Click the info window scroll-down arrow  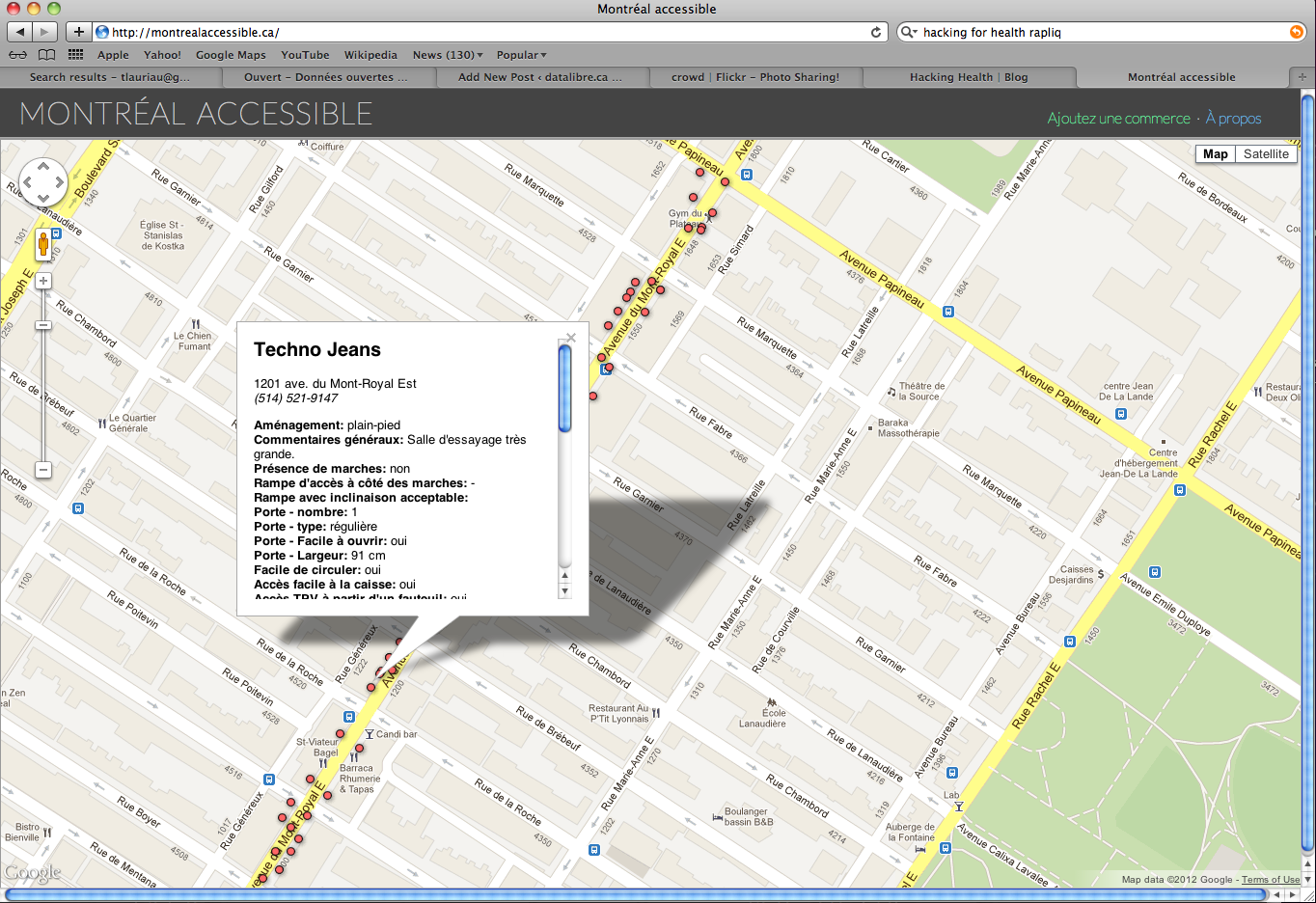[565, 590]
